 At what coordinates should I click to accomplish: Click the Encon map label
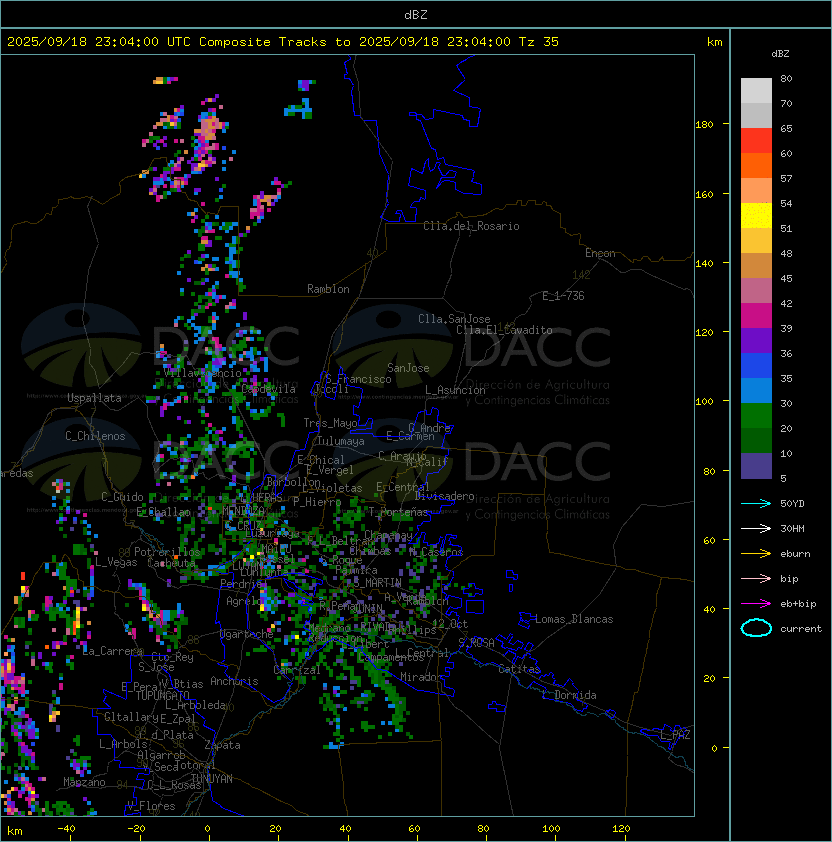pos(600,253)
